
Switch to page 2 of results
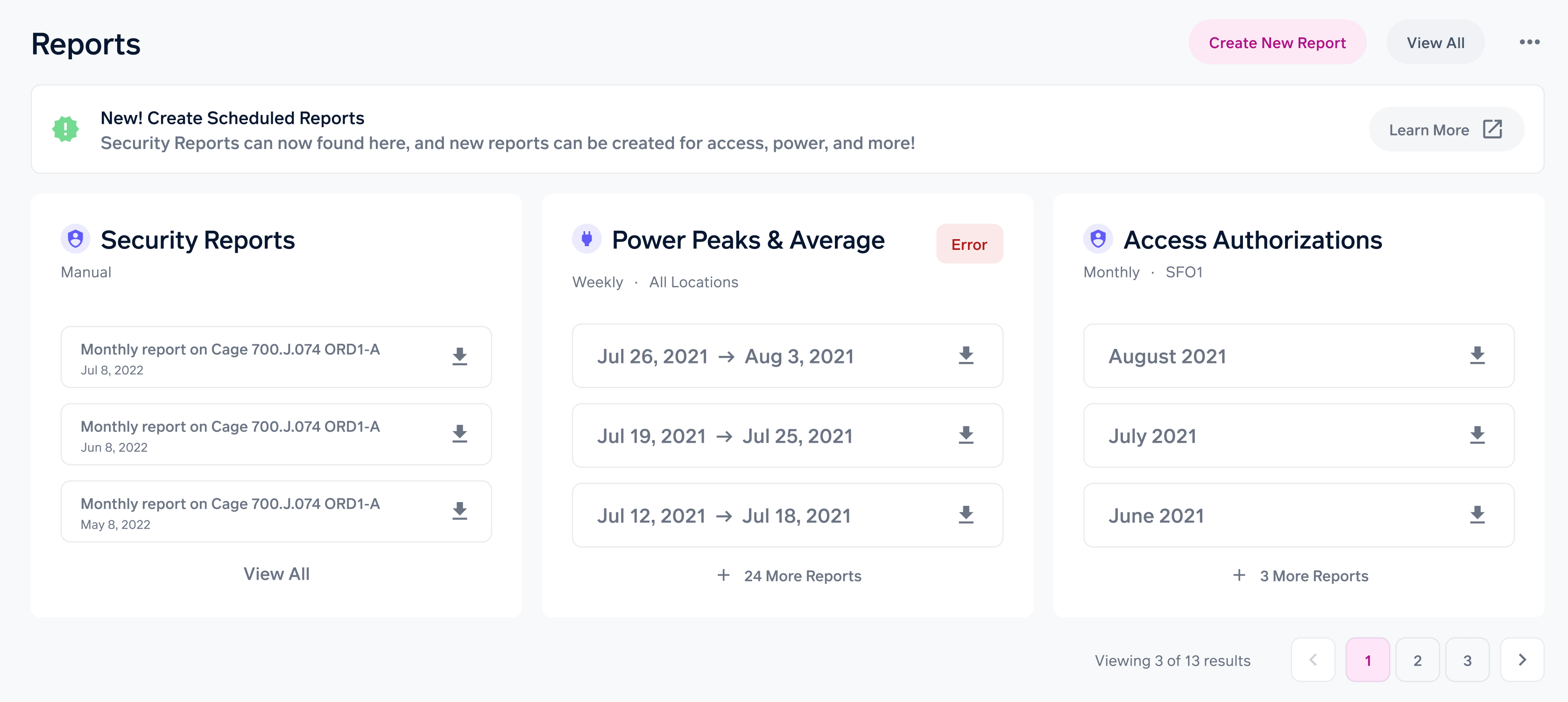click(1417, 659)
